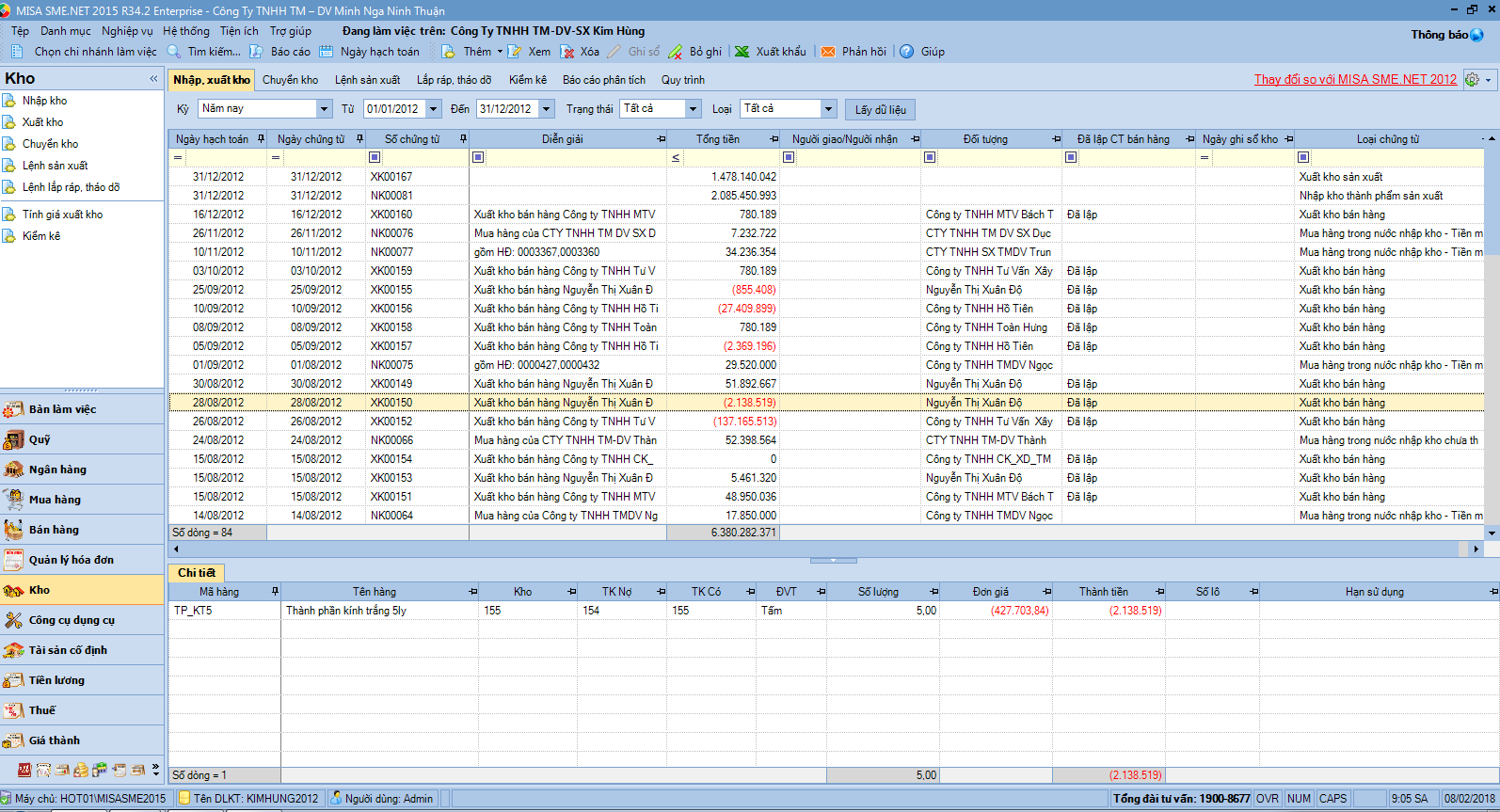Add a new voucher with the Thêm button
The height and width of the screenshot is (812, 1500).
[x=467, y=52]
